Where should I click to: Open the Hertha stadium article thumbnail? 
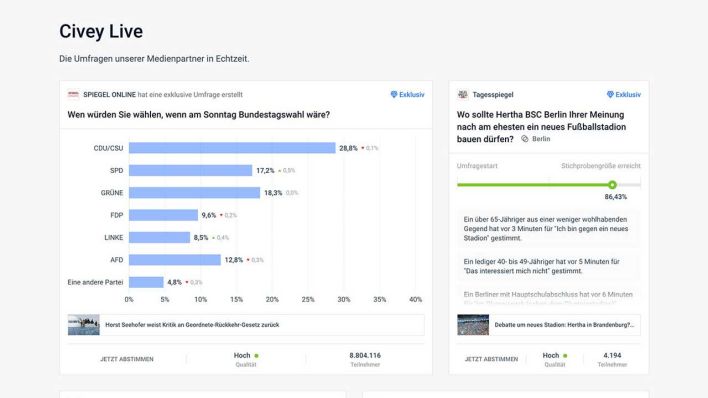473,325
